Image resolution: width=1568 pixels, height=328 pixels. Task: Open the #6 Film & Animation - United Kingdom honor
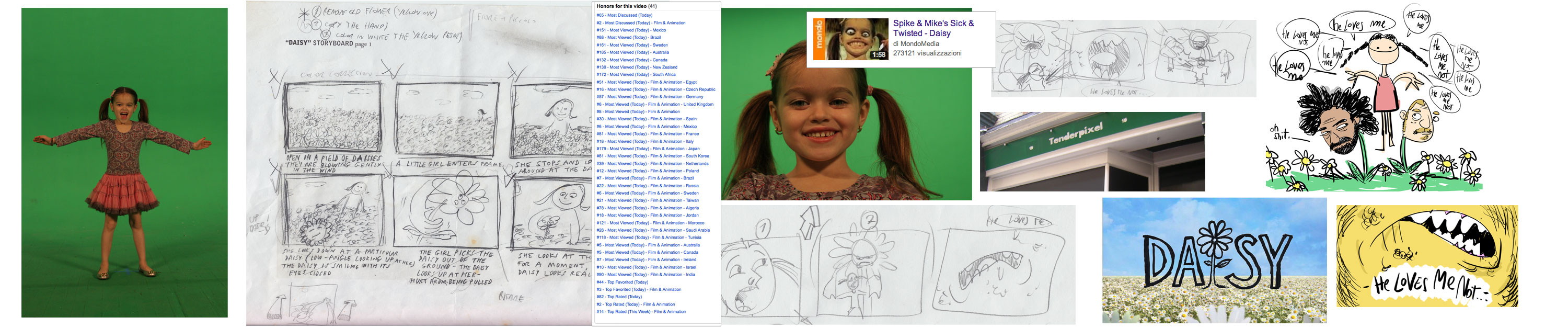(655, 104)
